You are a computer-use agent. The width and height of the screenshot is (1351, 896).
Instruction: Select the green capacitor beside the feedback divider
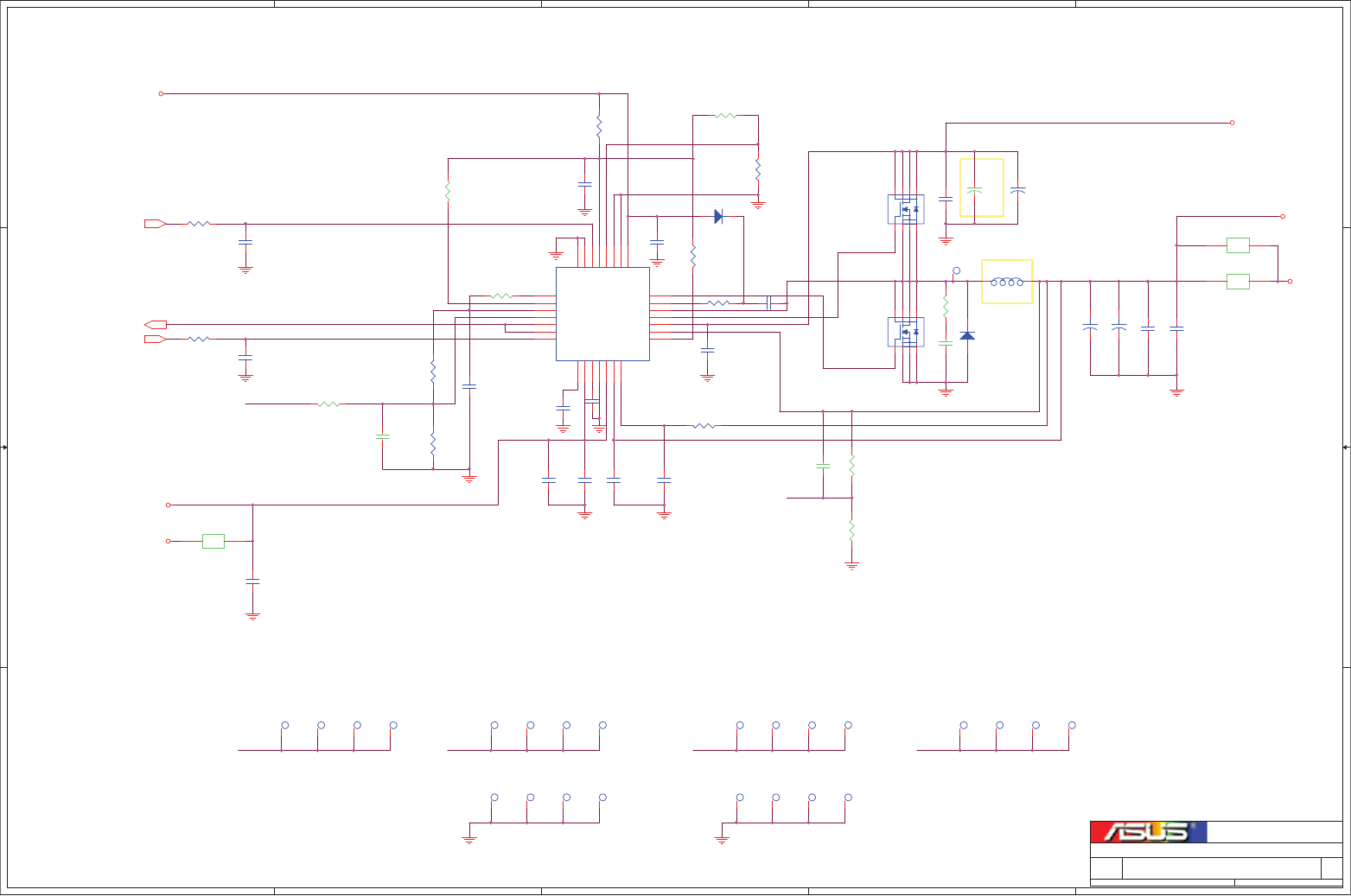(x=823, y=466)
